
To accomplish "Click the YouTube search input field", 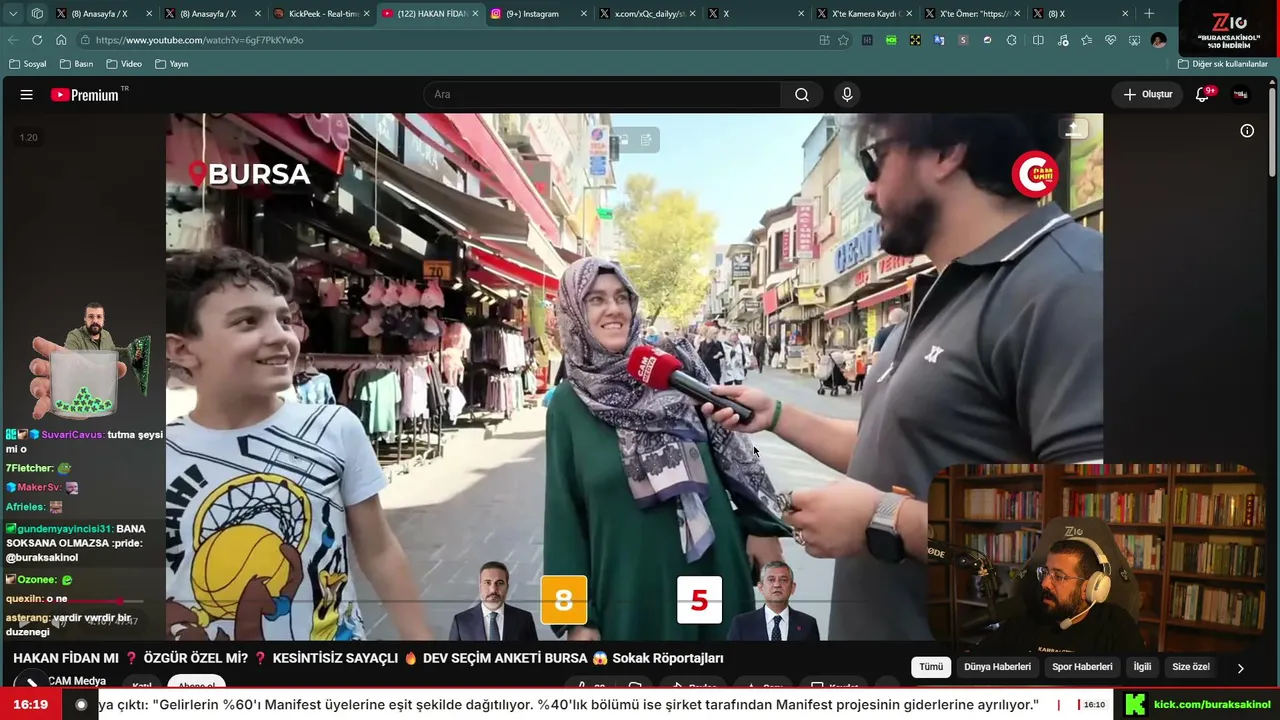I will (x=602, y=95).
